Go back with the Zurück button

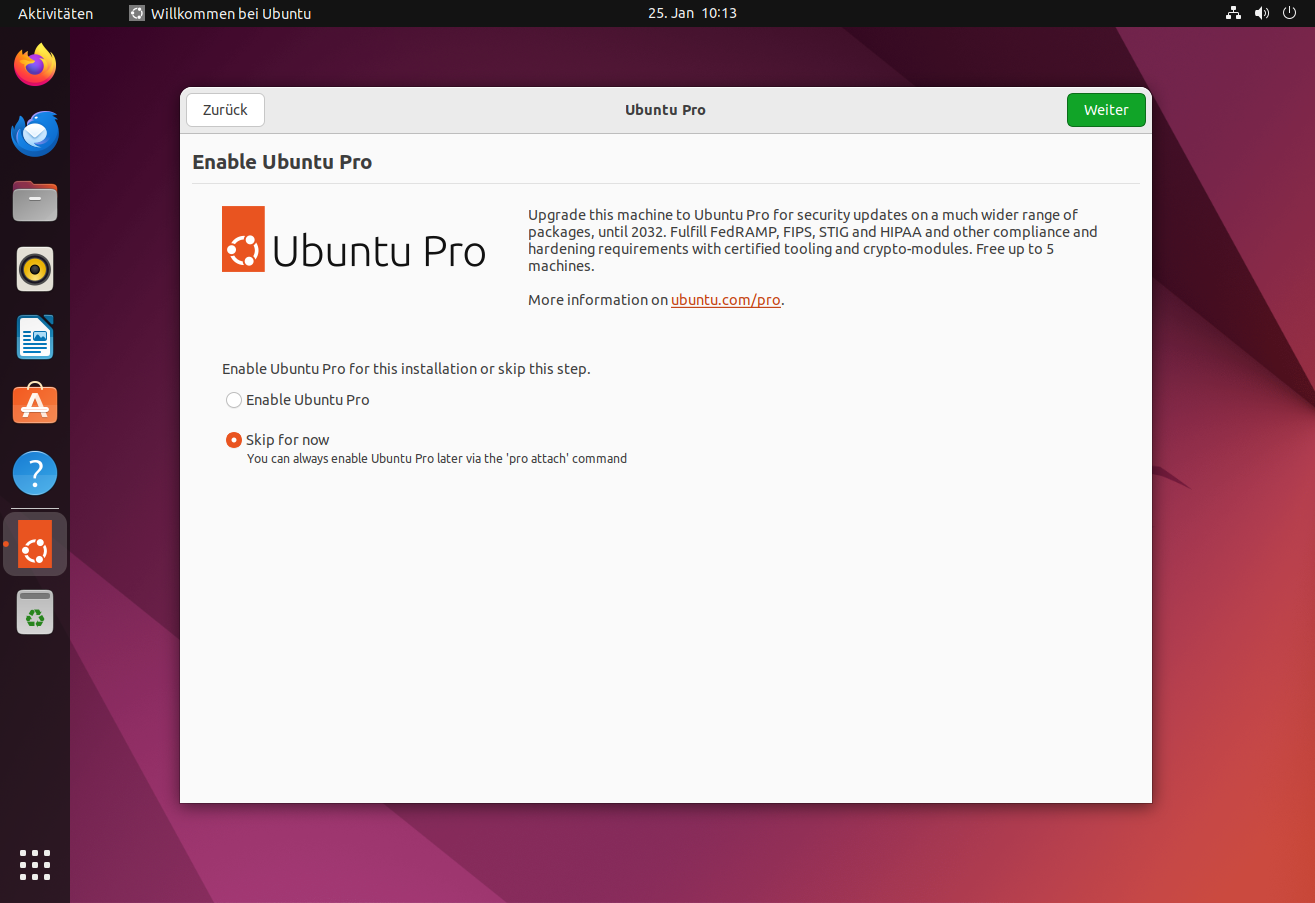coord(225,110)
